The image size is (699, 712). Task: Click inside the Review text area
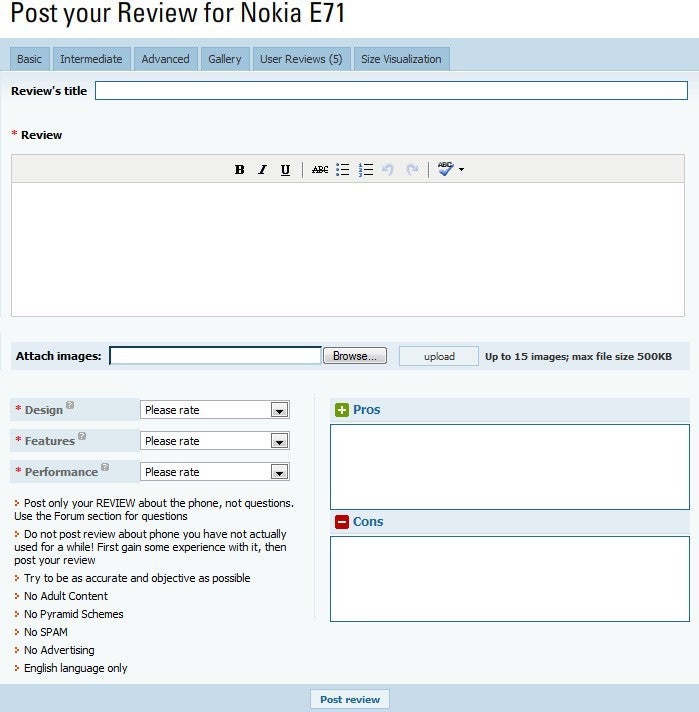(348, 249)
